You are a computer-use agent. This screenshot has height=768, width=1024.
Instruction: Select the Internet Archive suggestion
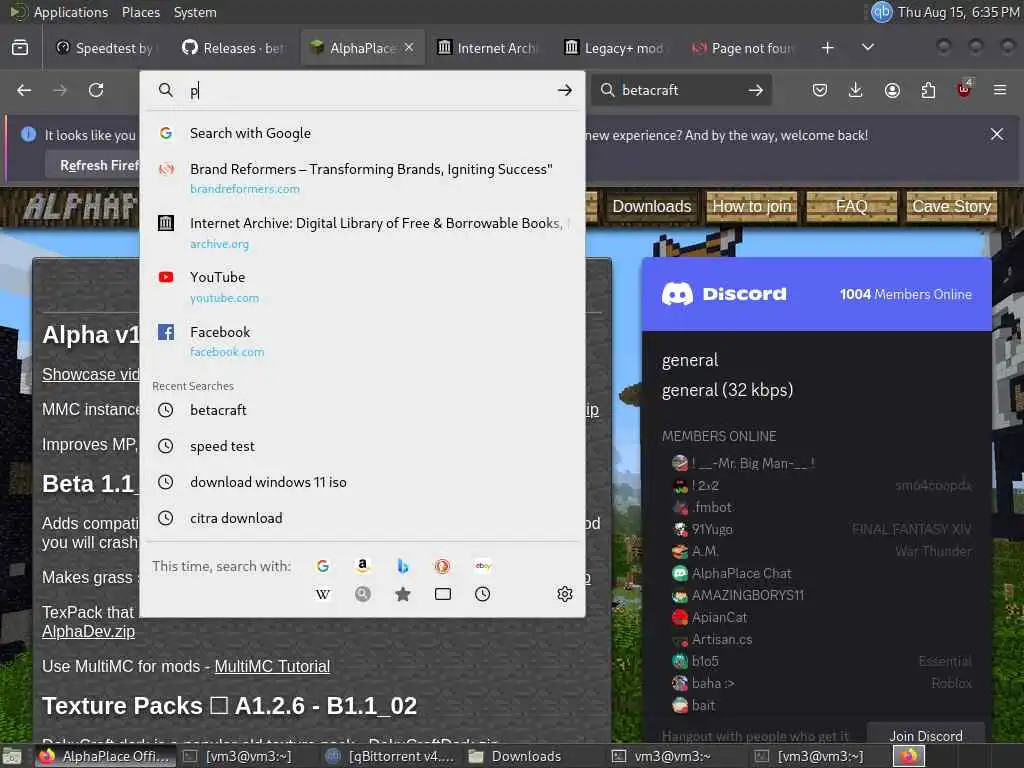coord(362,232)
